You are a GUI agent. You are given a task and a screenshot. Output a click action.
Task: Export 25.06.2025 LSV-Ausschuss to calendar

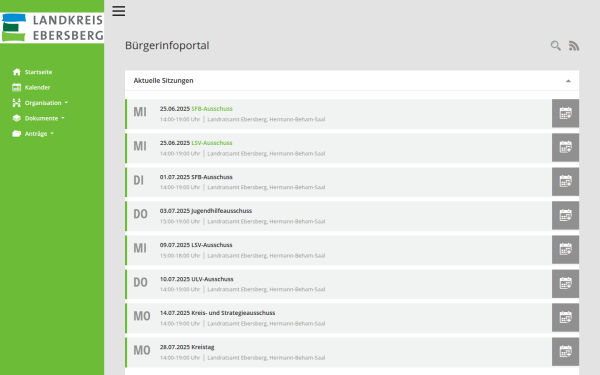click(x=565, y=147)
